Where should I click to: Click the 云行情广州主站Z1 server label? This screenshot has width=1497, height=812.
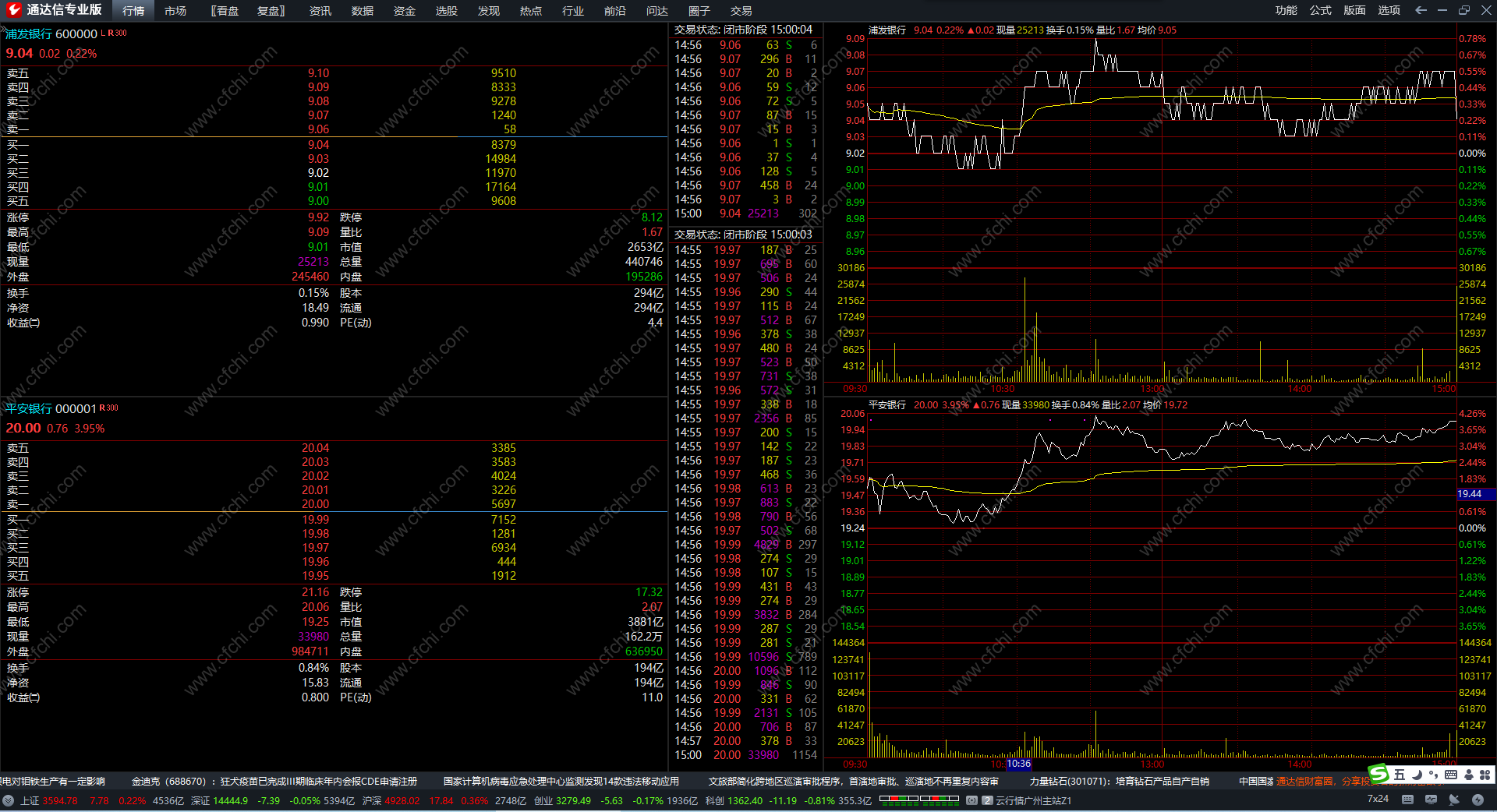[1034, 800]
